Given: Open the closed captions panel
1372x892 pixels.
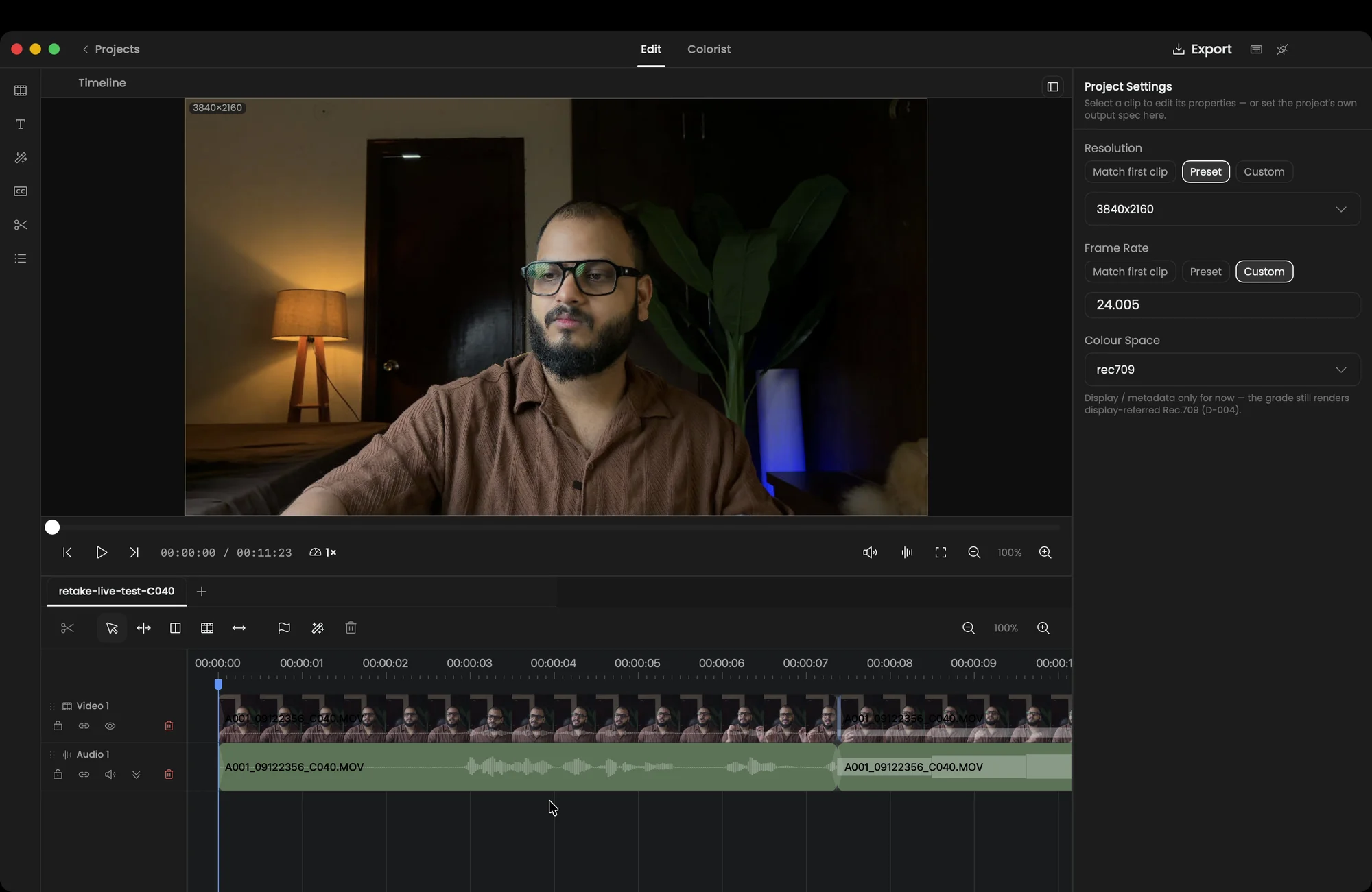Looking at the screenshot, I should (21, 191).
